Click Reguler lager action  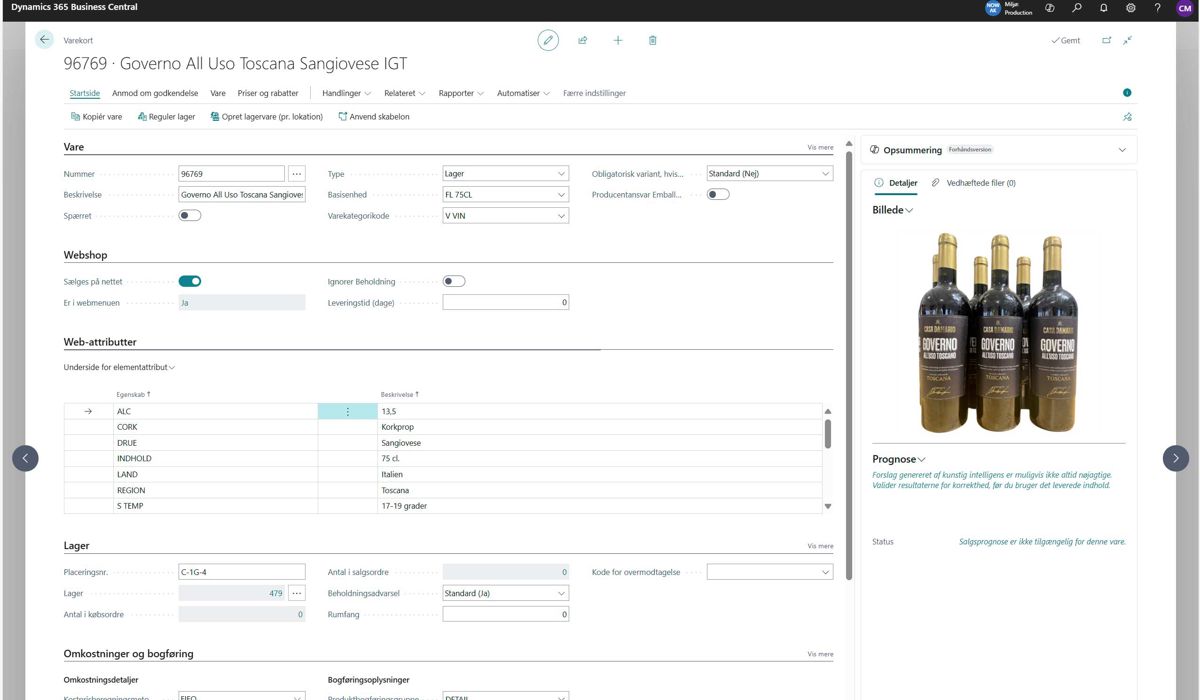pyautogui.click(x=166, y=117)
